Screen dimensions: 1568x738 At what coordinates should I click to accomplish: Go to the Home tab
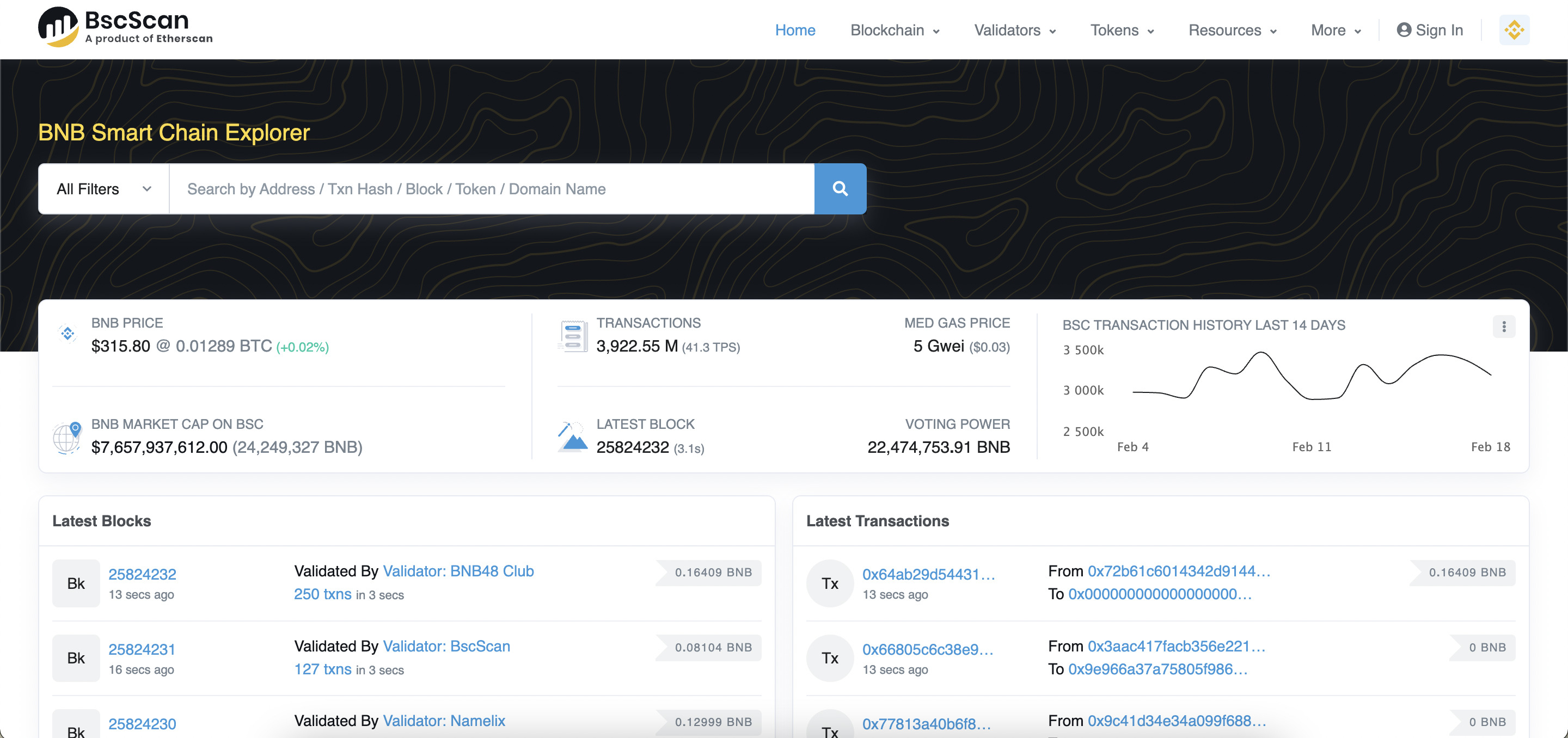coord(795,30)
